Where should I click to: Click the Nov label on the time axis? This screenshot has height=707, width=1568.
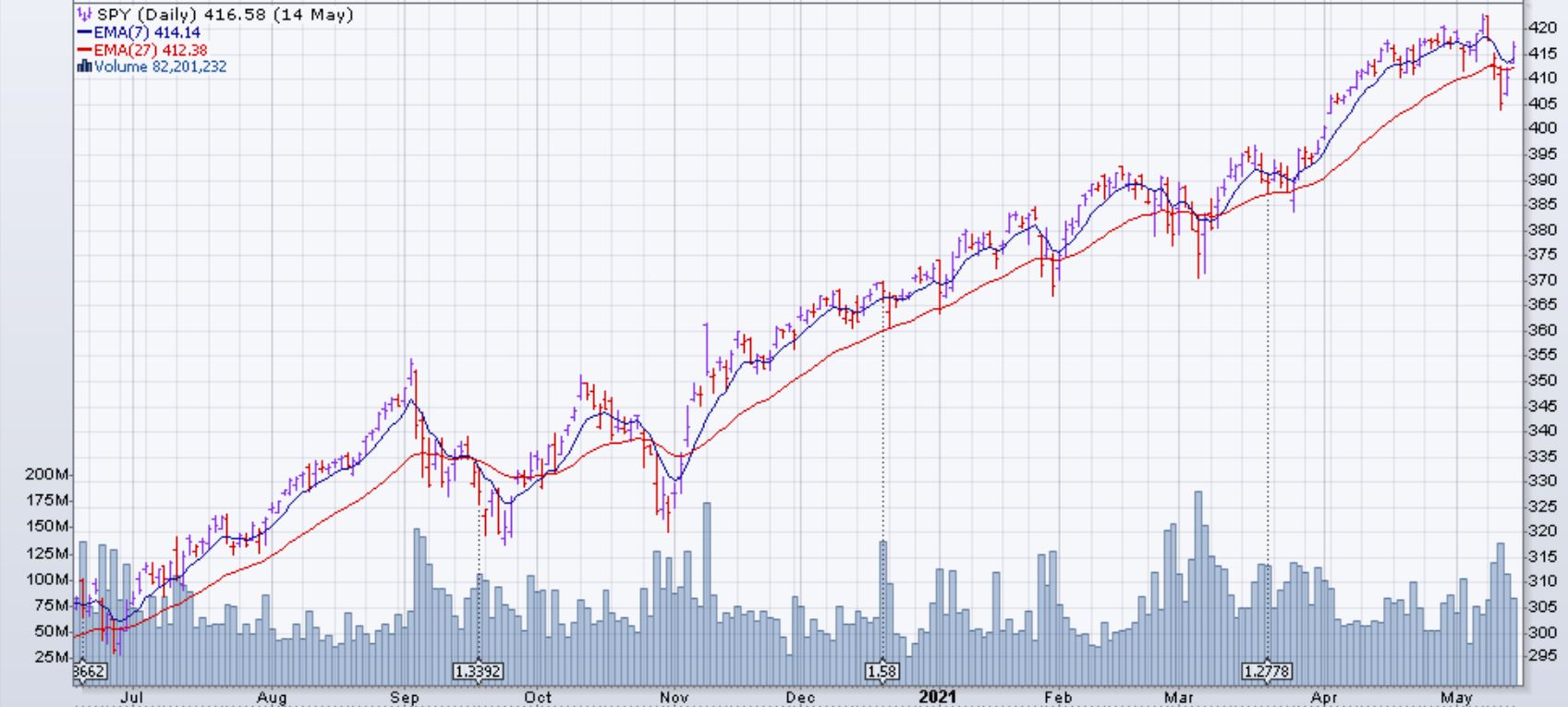[674, 698]
